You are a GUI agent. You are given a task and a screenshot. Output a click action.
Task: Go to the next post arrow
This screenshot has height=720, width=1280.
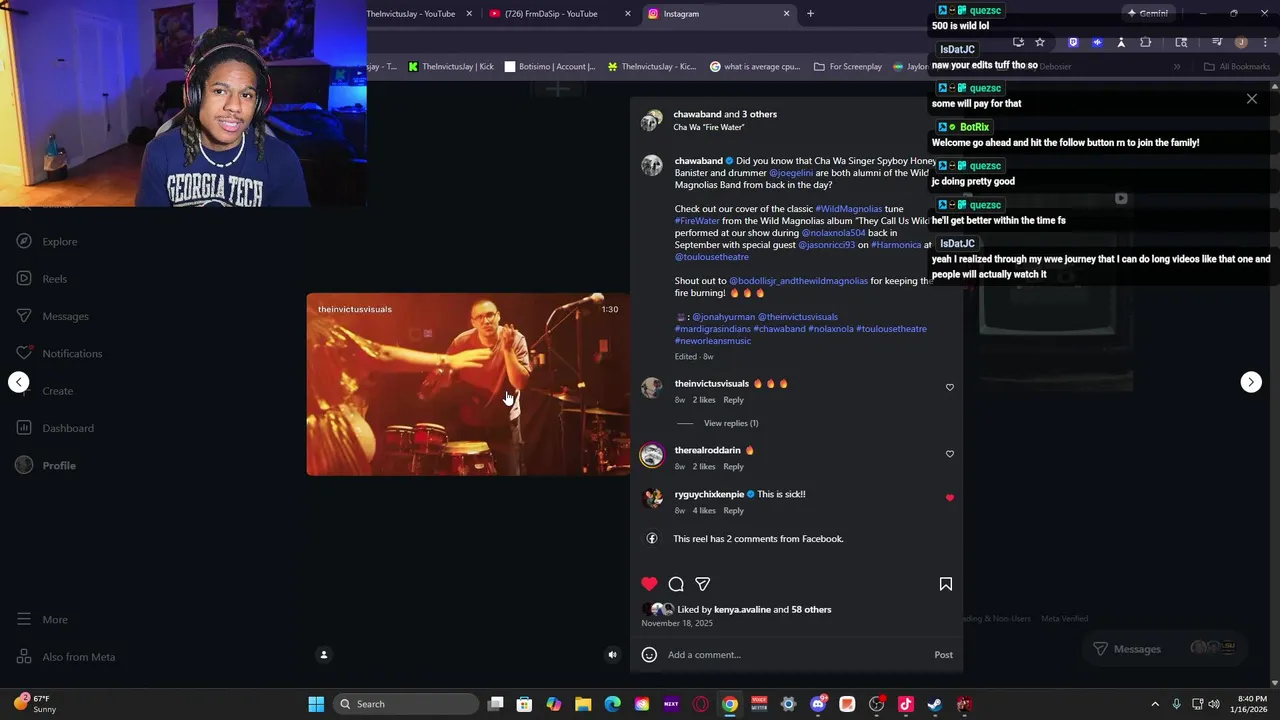point(1251,382)
